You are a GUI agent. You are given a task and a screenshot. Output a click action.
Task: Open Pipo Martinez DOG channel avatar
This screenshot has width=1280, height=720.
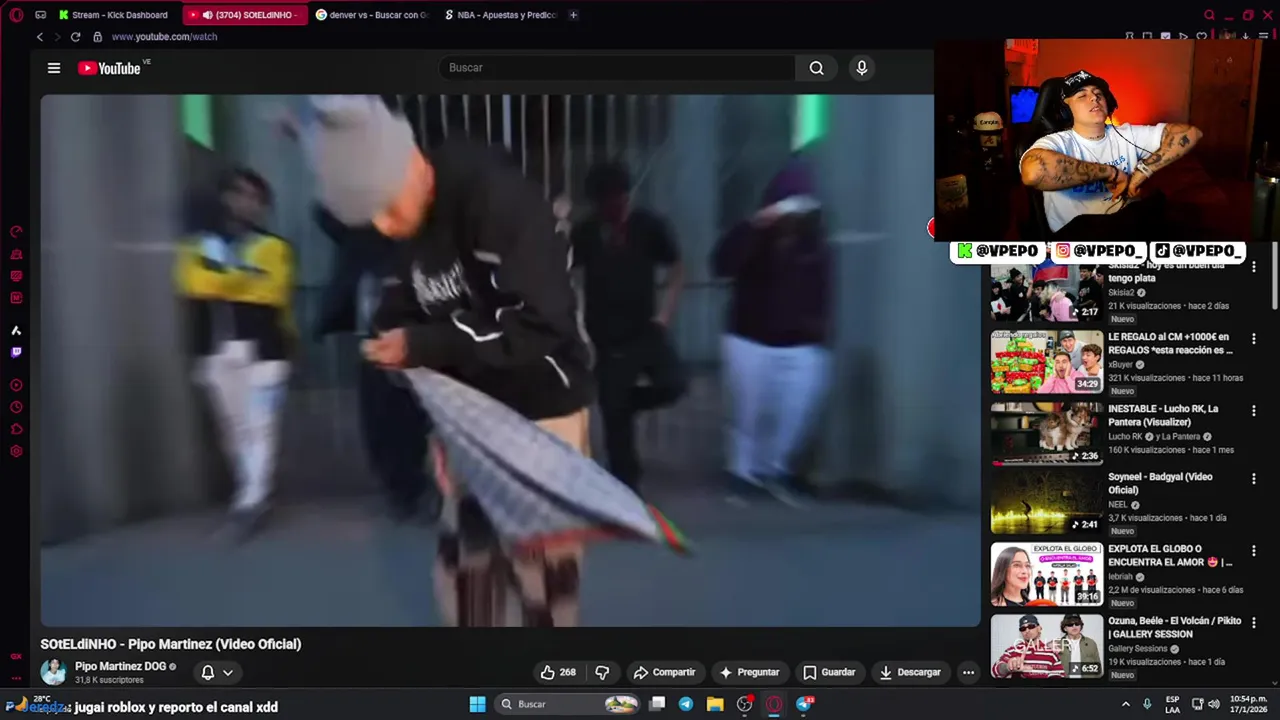54,672
